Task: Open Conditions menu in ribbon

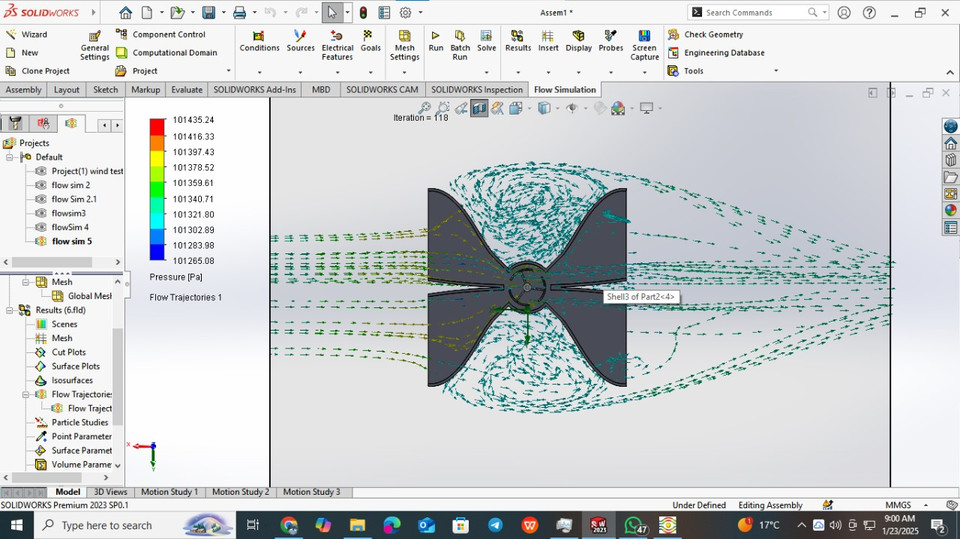Action: tap(259, 41)
